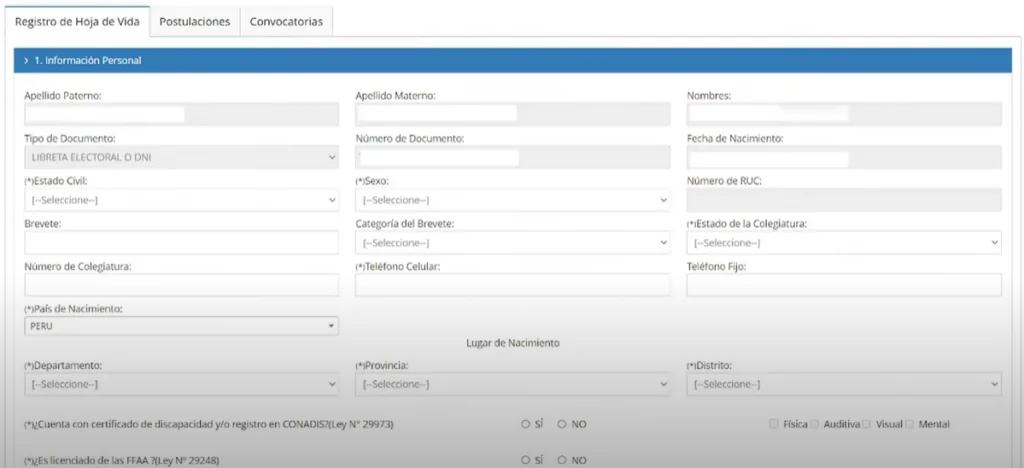Open País de Nacimiento dropdown
The width and height of the screenshot is (1024, 468).
point(181,327)
